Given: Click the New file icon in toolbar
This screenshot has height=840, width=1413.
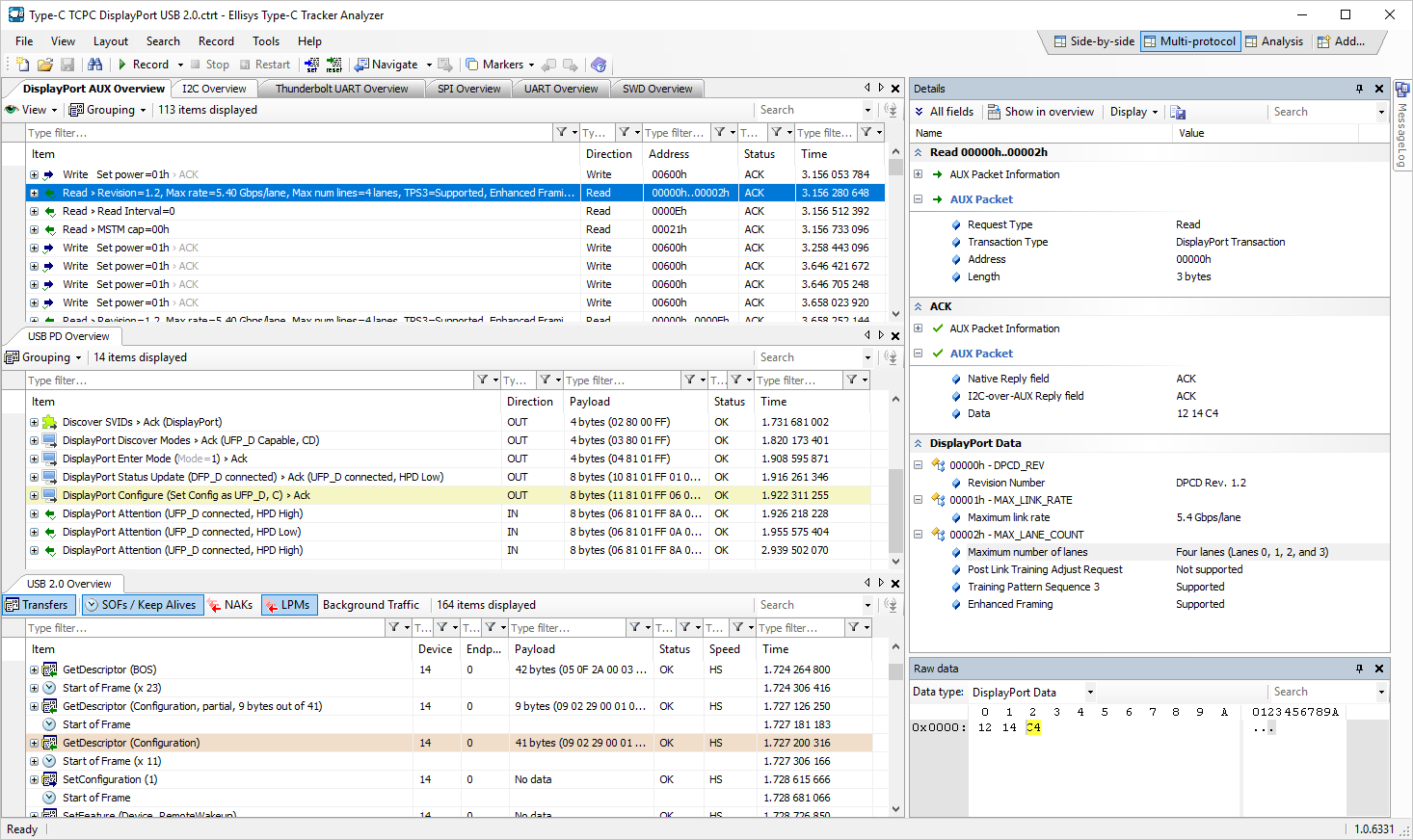Looking at the screenshot, I should pyautogui.click(x=22, y=65).
